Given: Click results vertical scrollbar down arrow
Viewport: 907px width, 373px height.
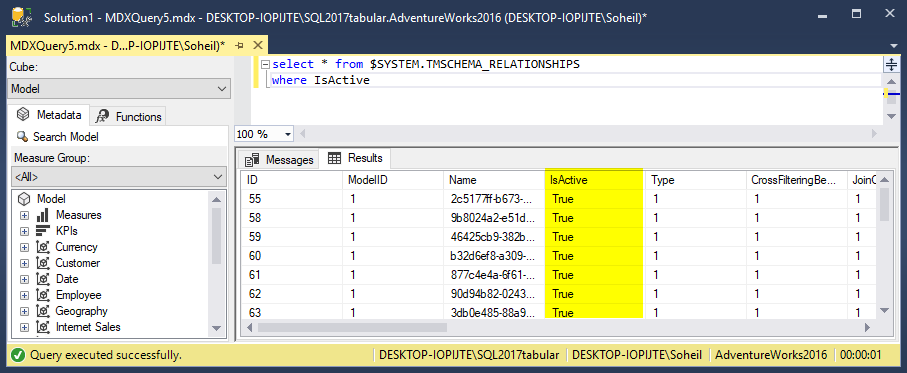Looking at the screenshot, I should 884,311.
